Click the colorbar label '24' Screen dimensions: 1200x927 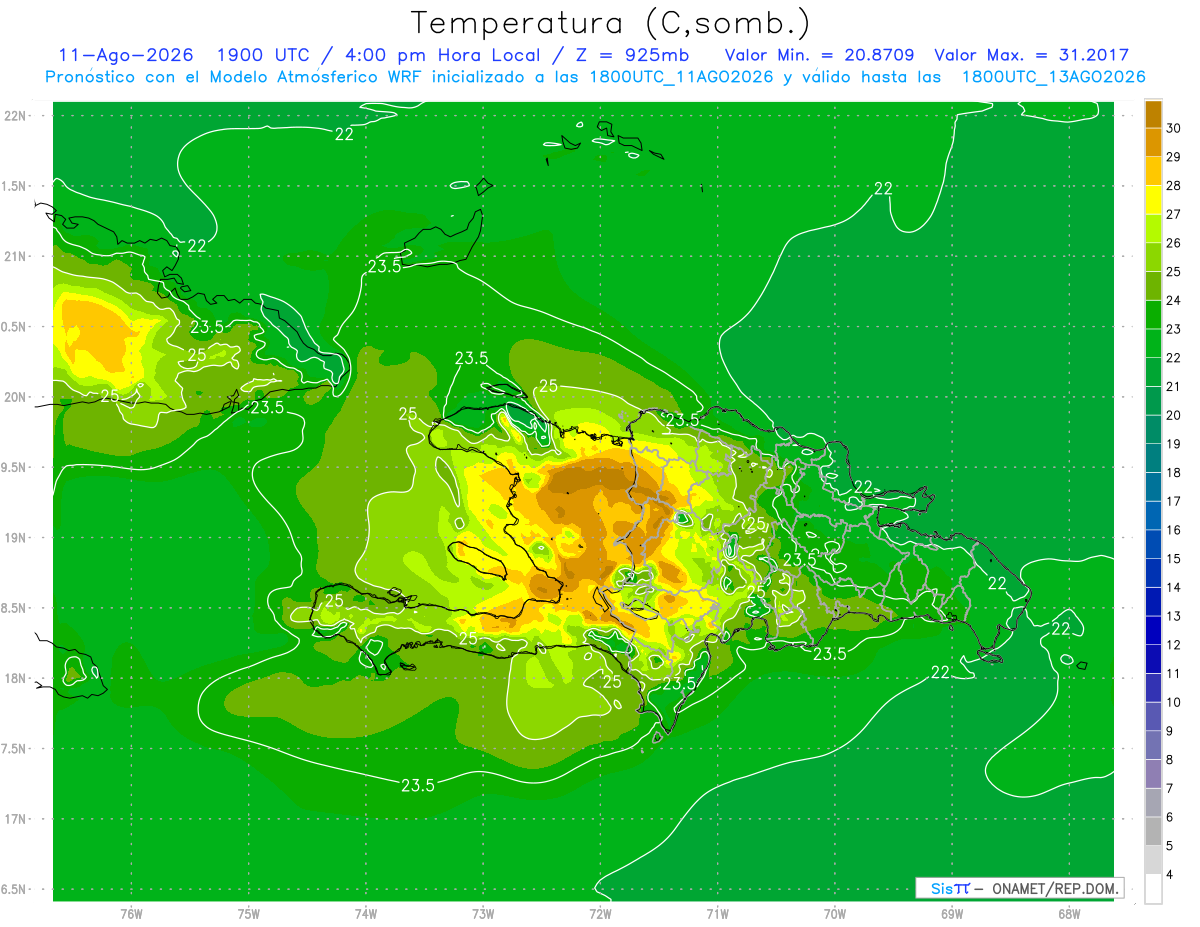[1173, 301]
